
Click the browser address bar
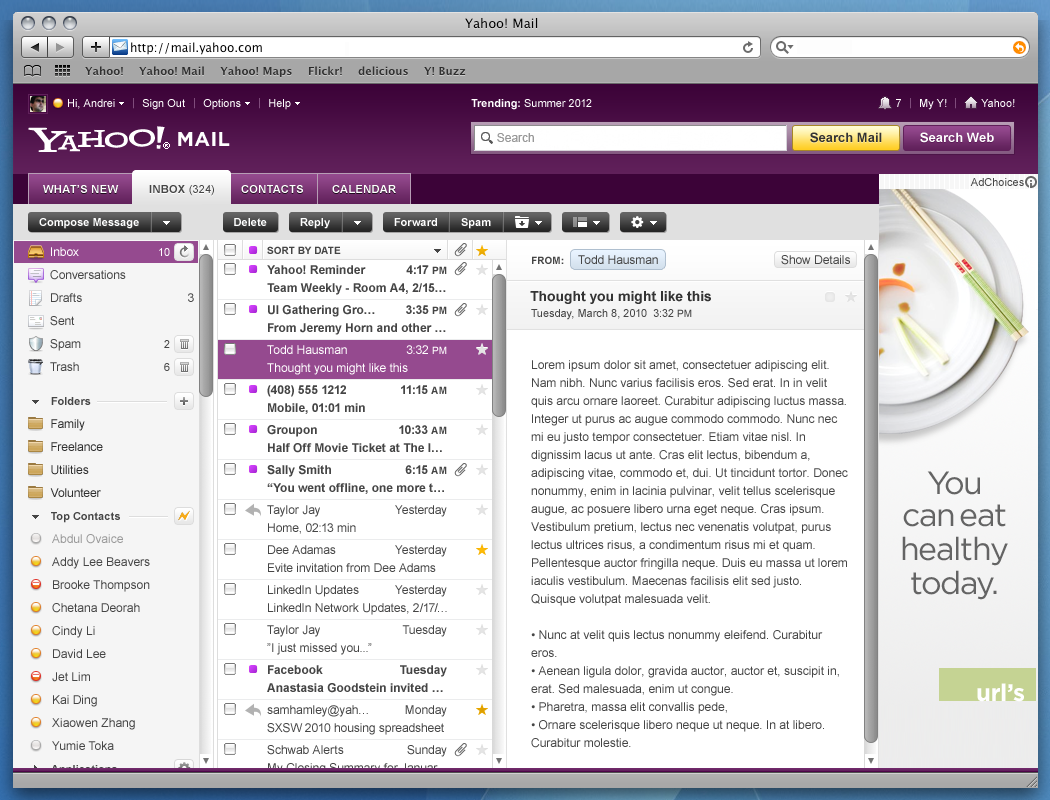click(x=435, y=47)
